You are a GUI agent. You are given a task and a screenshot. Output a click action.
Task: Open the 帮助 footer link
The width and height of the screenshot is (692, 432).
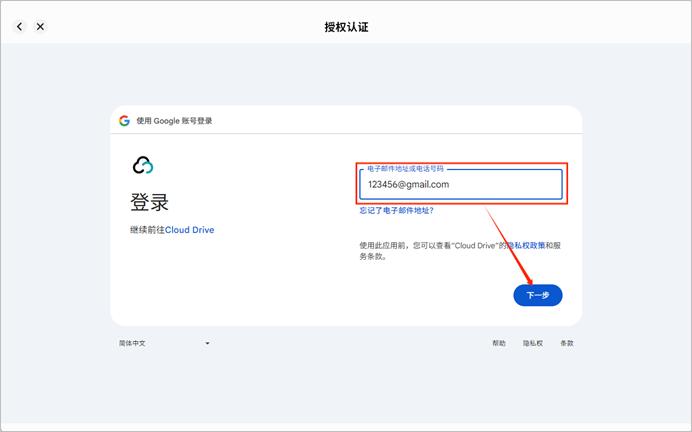point(499,343)
